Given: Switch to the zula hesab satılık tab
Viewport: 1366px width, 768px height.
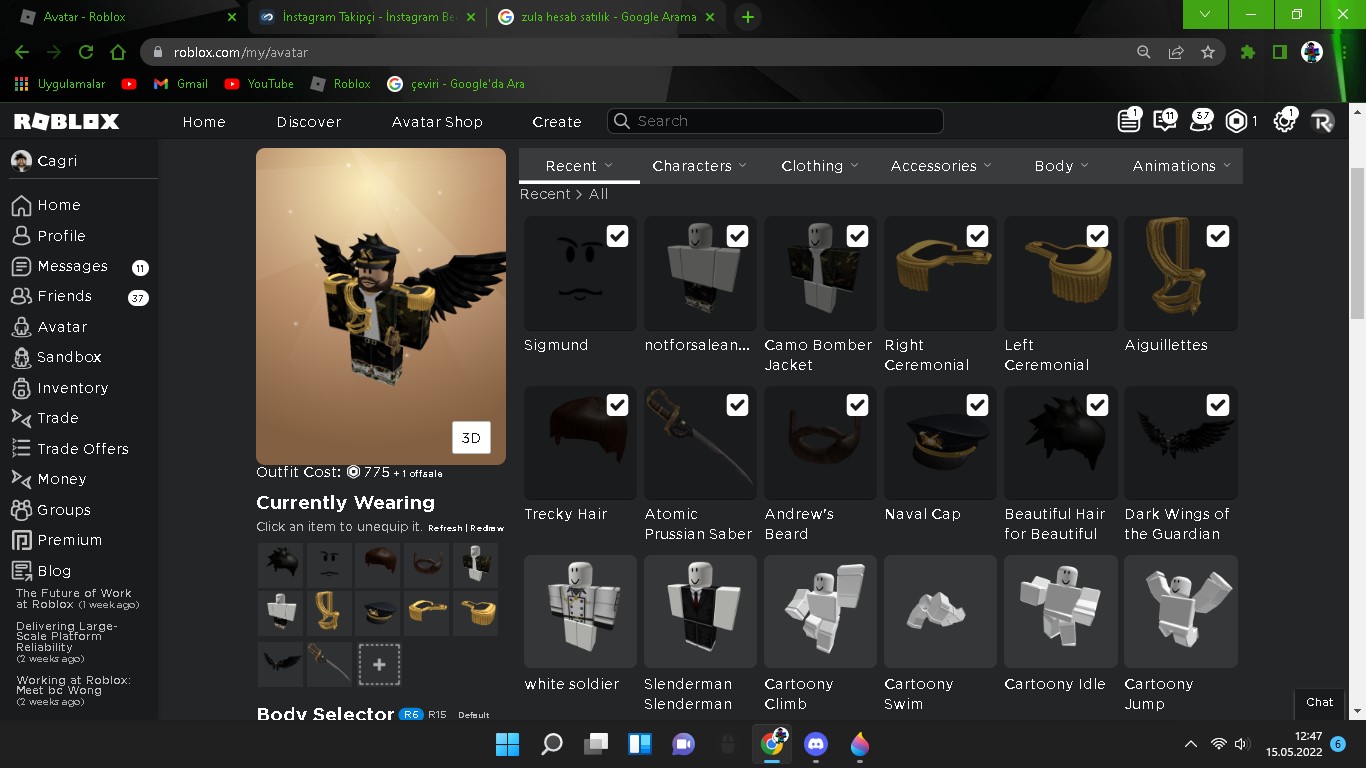Looking at the screenshot, I should tap(606, 17).
